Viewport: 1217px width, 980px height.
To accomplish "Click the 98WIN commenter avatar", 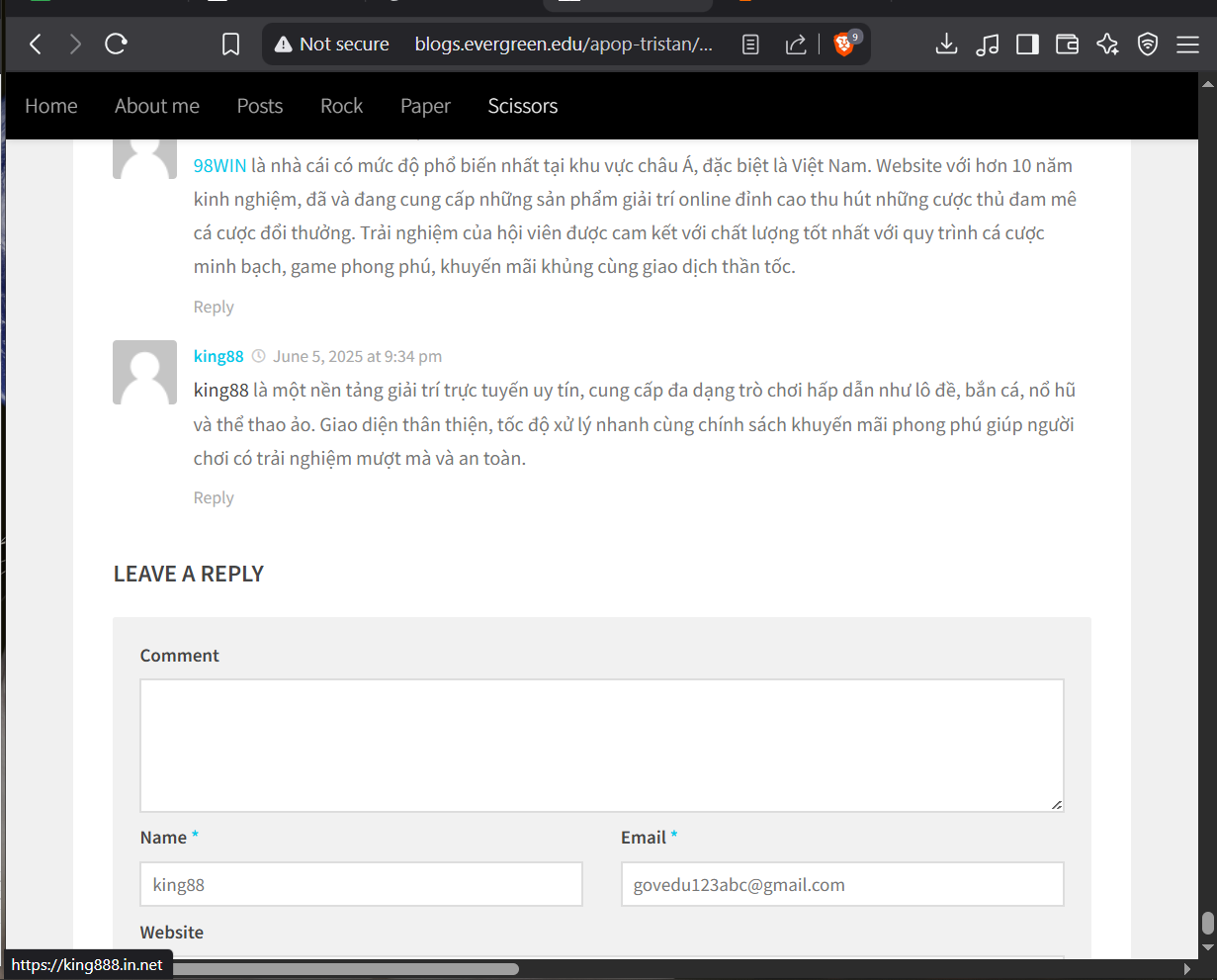I will coord(144,158).
